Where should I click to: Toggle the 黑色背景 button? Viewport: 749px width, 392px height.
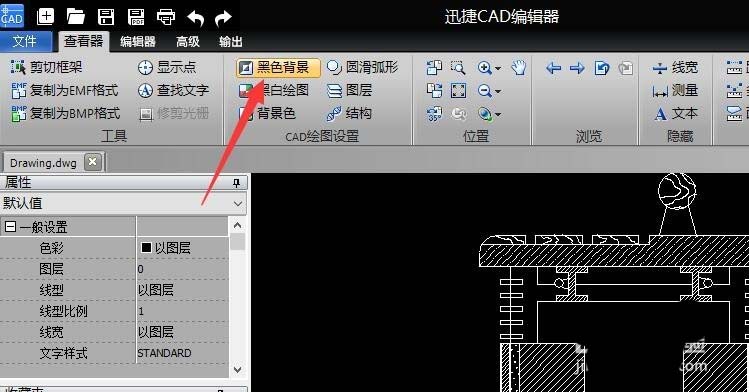coord(278,68)
